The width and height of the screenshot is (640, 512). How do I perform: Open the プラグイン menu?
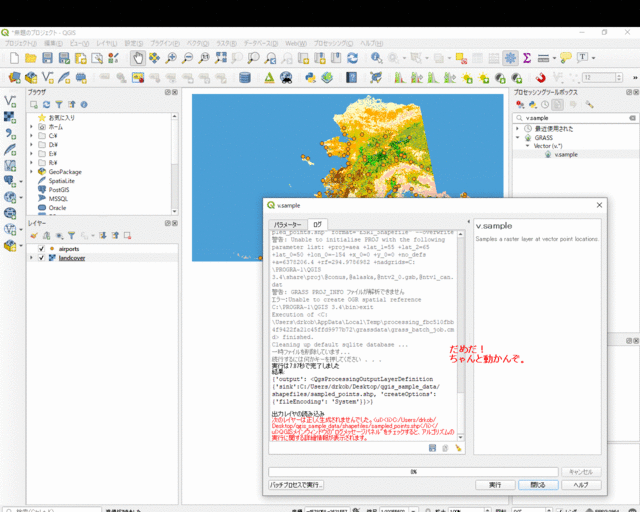pyautogui.click(x=164, y=43)
